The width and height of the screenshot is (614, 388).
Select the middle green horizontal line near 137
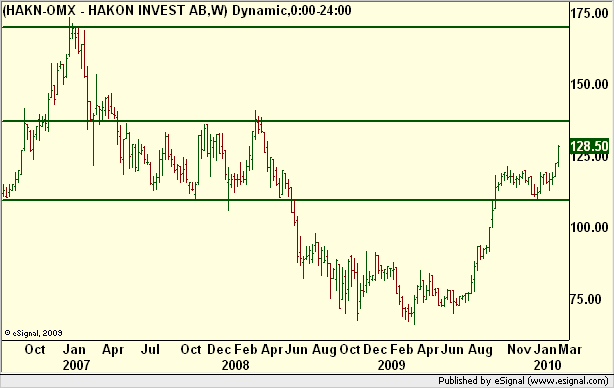click(x=285, y=121)
